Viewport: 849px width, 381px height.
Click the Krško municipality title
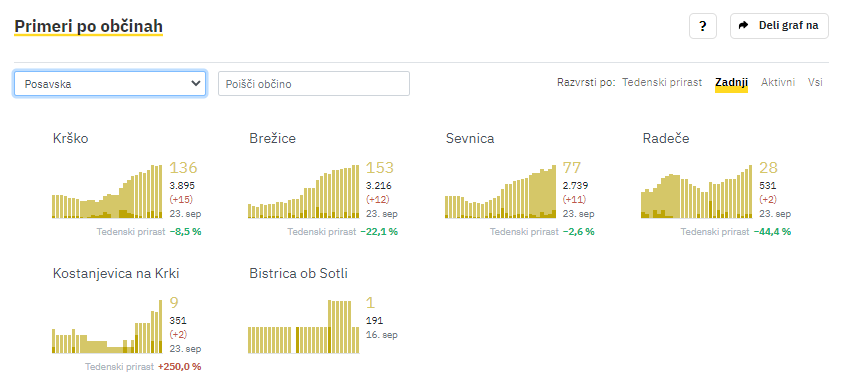70,139
